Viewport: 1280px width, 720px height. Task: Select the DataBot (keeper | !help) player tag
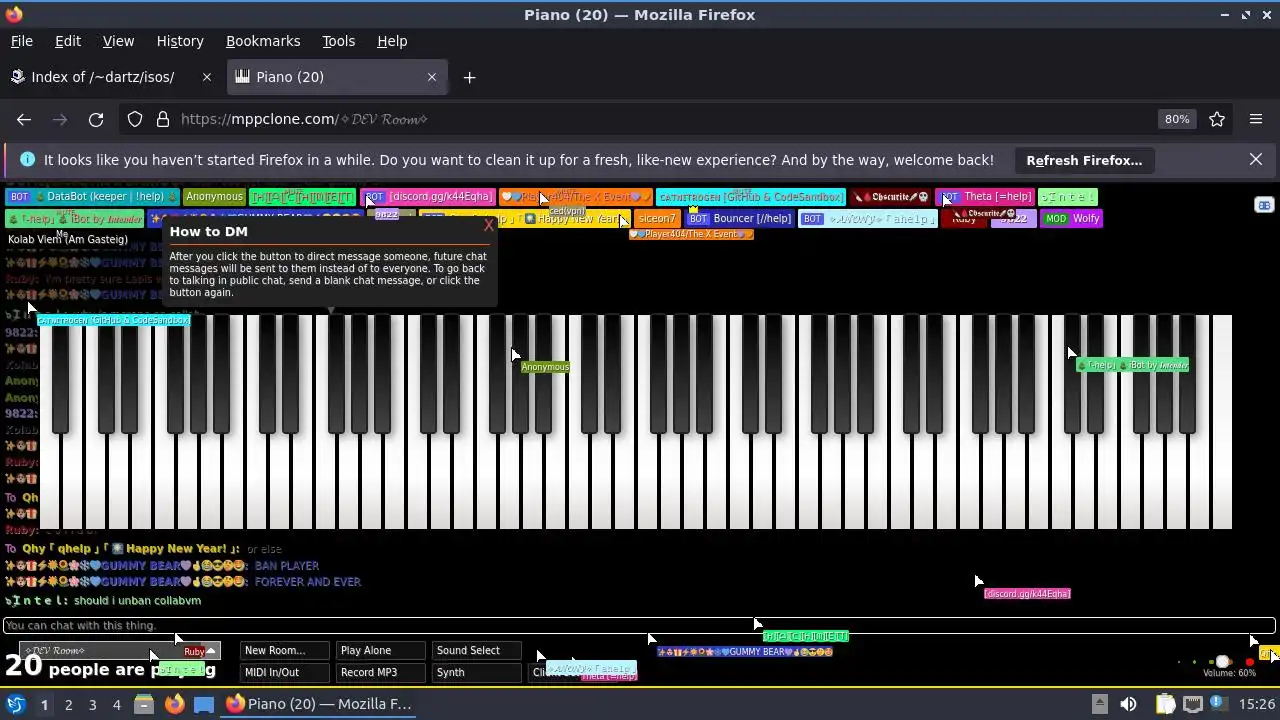93,197
